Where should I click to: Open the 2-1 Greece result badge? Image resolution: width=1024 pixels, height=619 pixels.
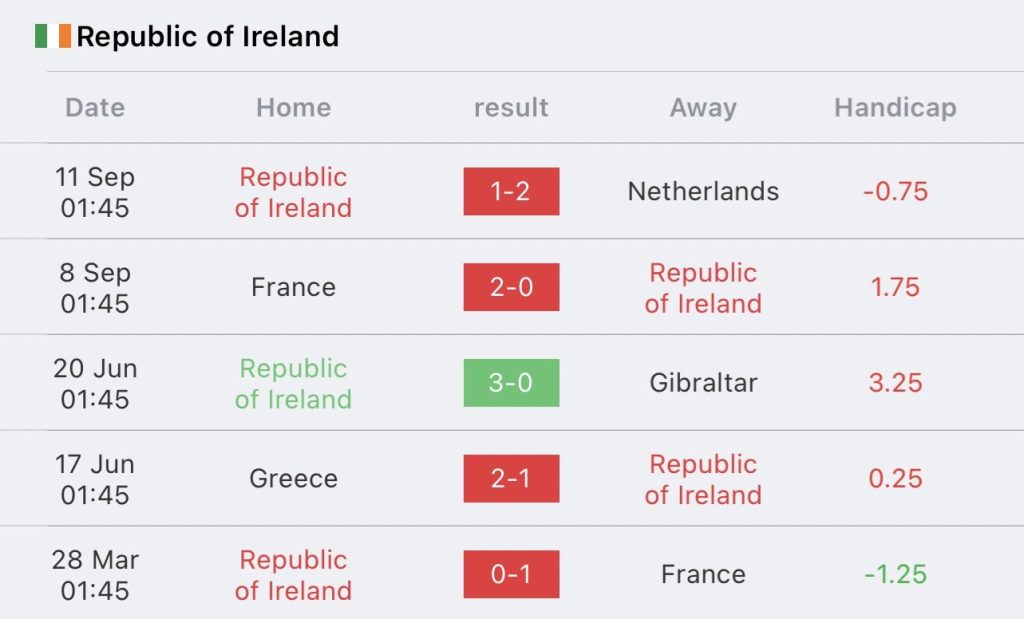click(511, 479)
